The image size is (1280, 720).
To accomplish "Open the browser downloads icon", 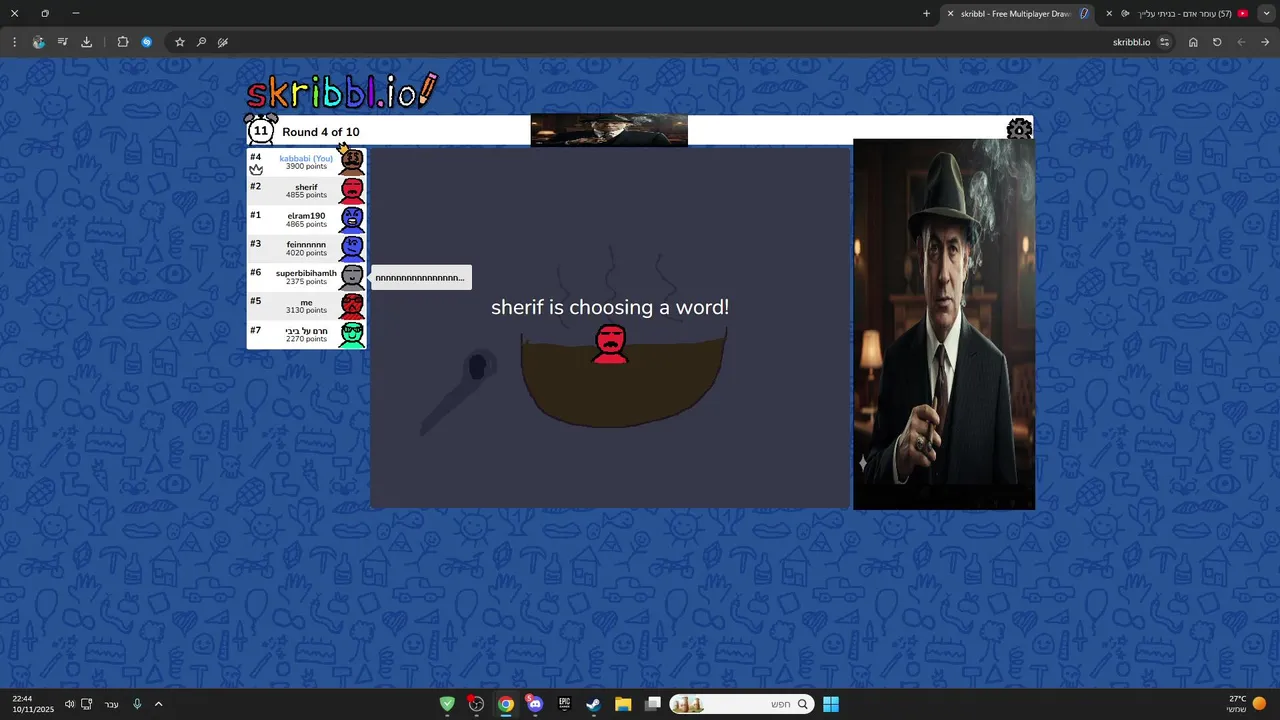I will (x=86, y=42).
